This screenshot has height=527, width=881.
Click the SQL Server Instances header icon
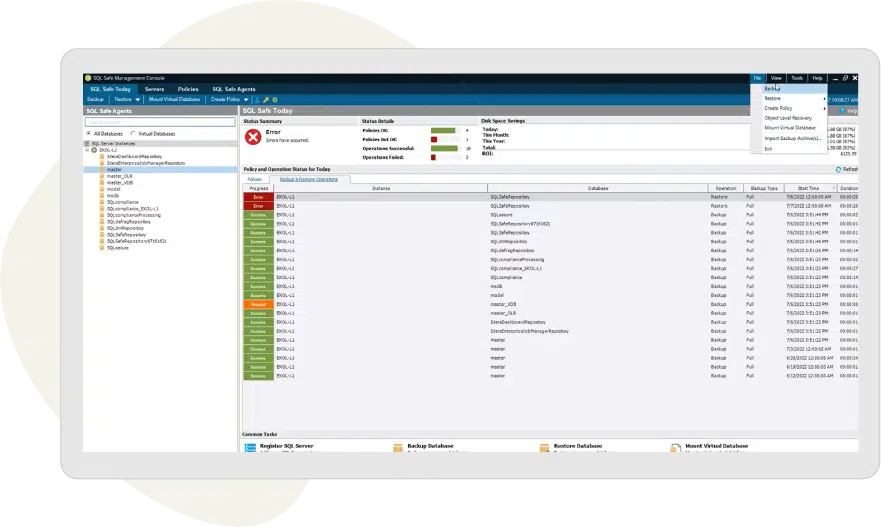(87, 144)
